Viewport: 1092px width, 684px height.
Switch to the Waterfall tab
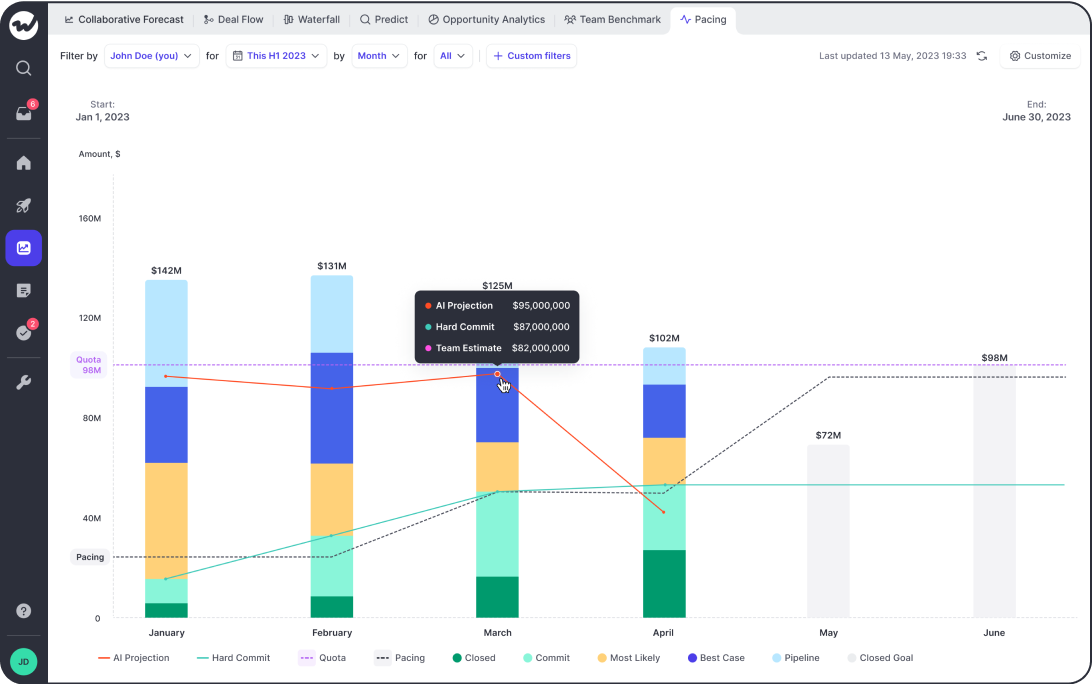pos(312,20)
